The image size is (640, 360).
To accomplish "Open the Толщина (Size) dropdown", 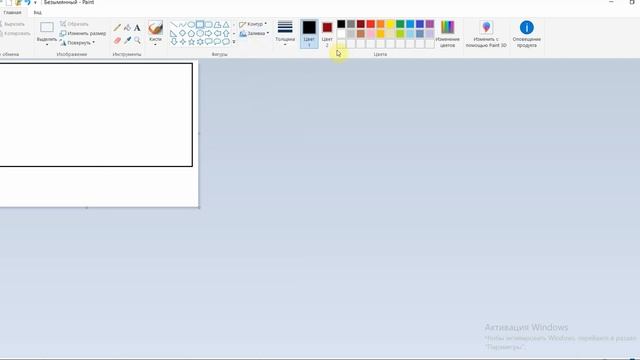I will [x=285, y=33].
